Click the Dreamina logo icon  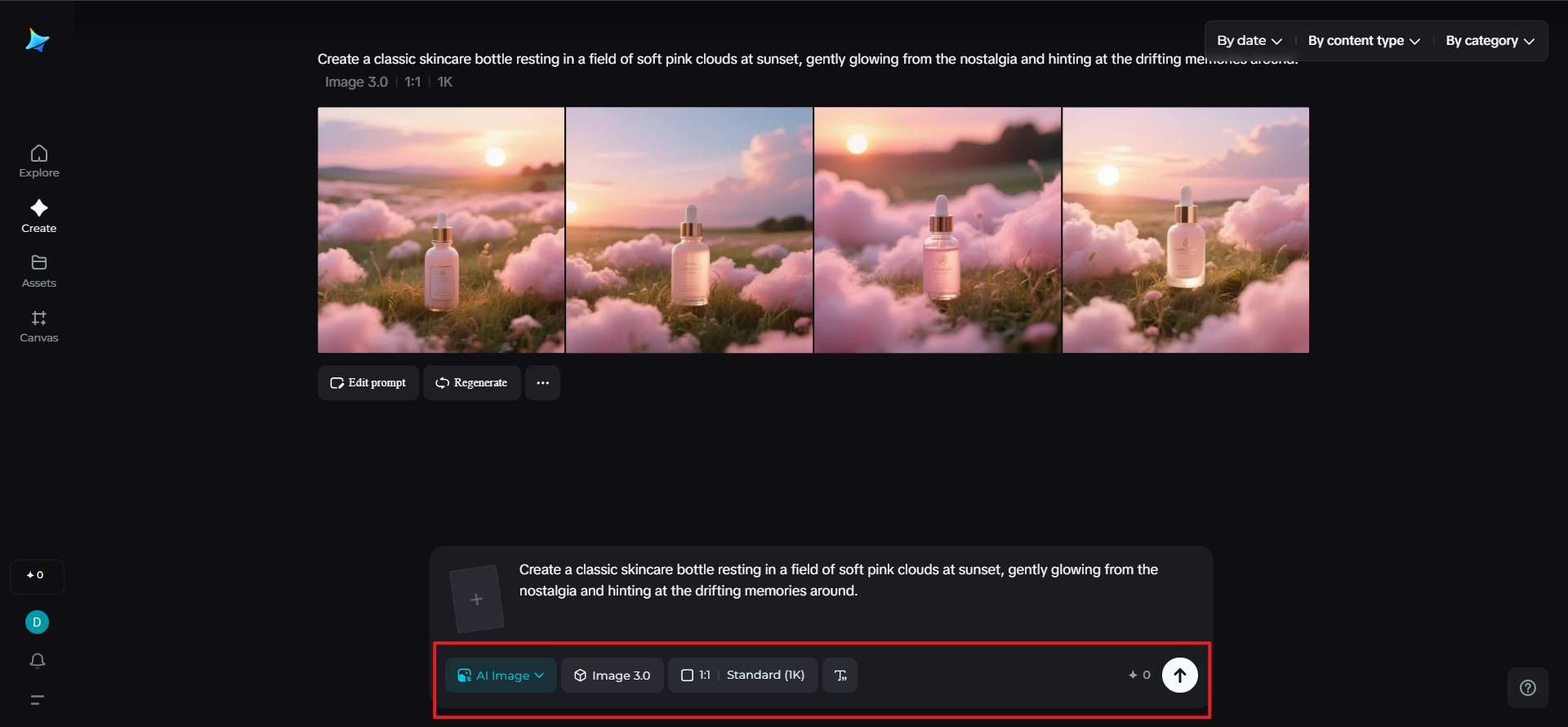click(38, 40)
